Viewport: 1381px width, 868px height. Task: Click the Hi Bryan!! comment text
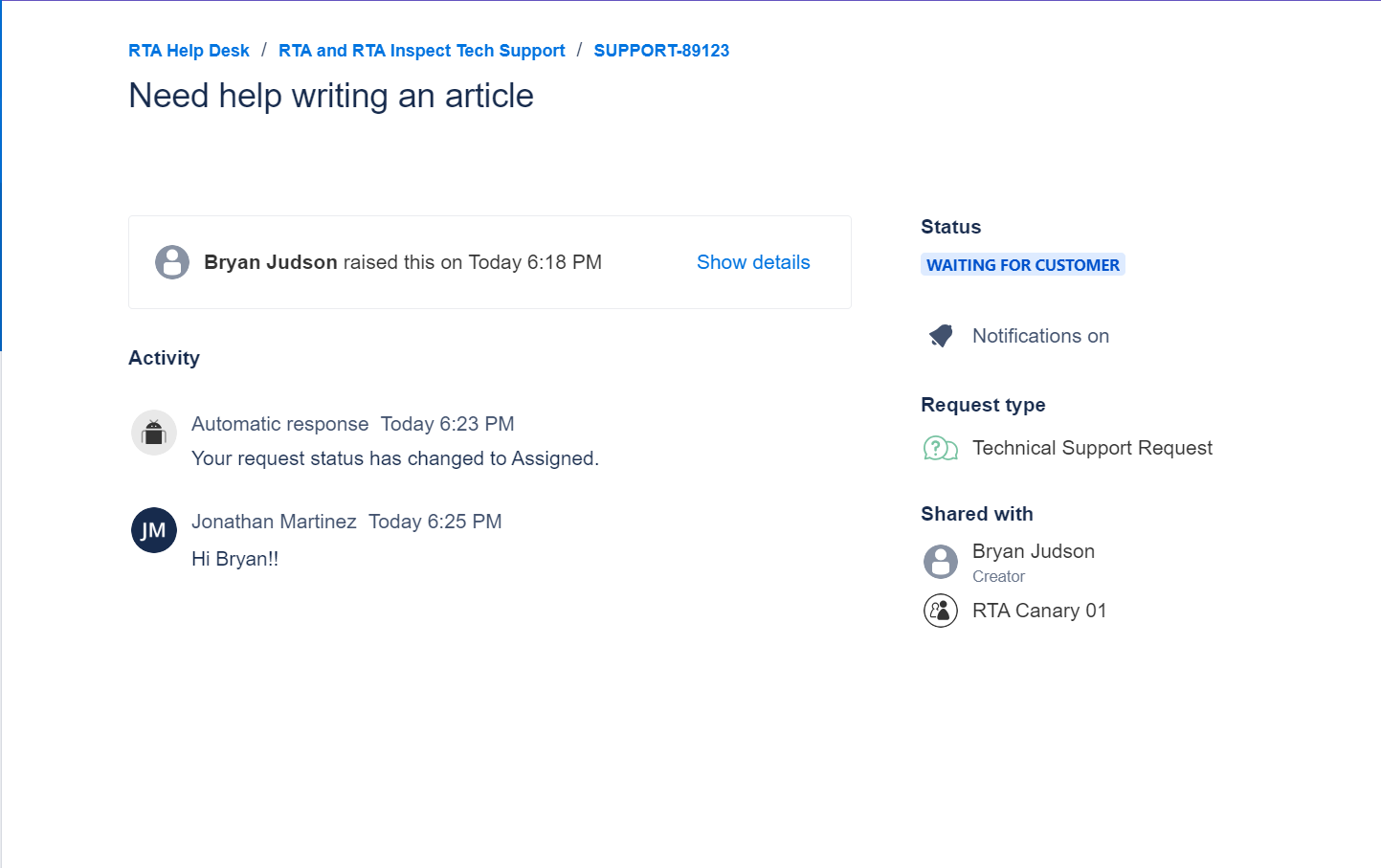pos(235,559)
